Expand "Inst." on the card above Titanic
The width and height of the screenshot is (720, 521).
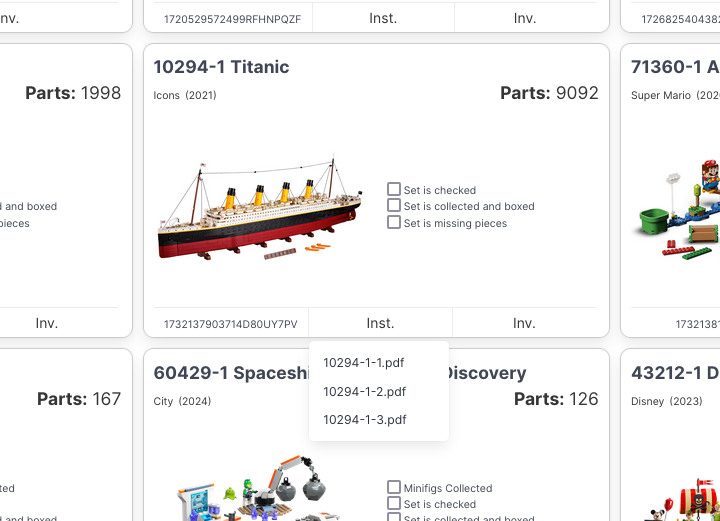click(x=383, y=18)
